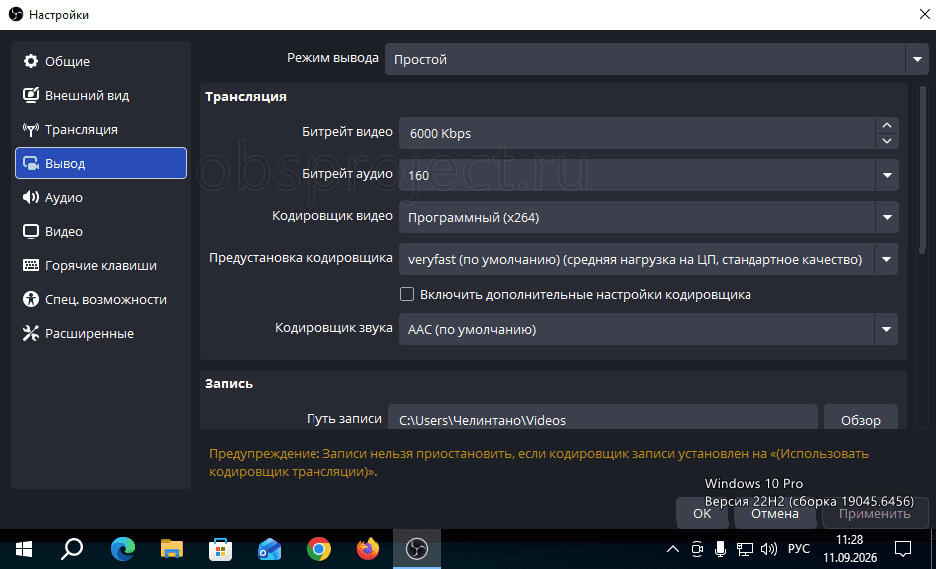
Task: Select the Вывод tab in sidebar
Action: click(x=101, y=163)
